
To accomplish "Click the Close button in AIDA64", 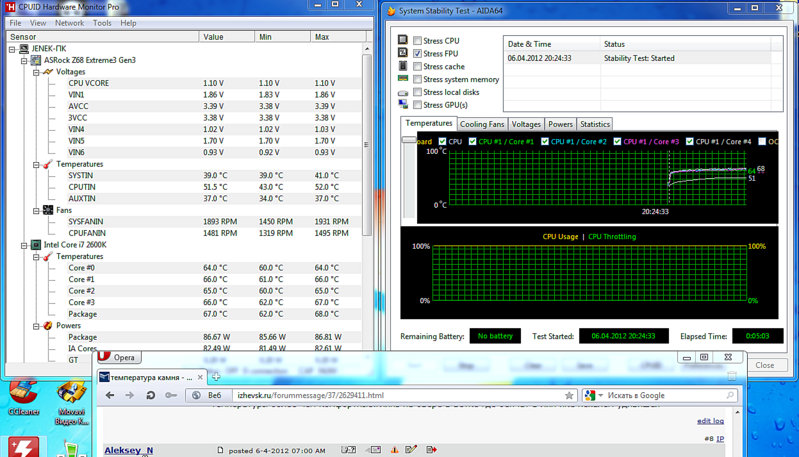I will 764,365.
